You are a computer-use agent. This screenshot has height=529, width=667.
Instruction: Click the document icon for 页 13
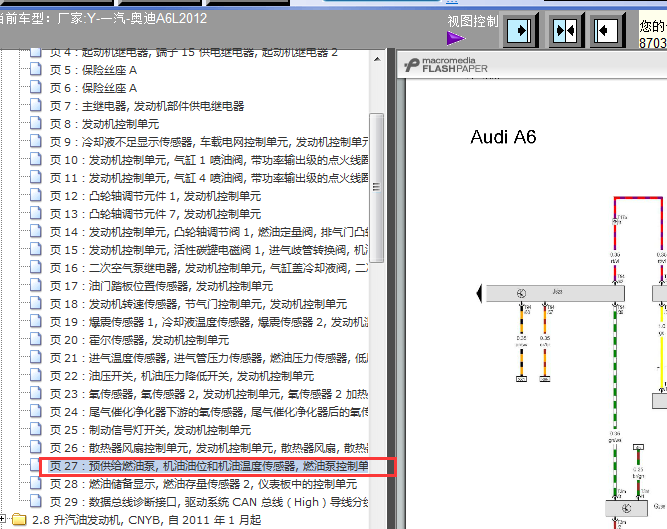click(36, 213)
